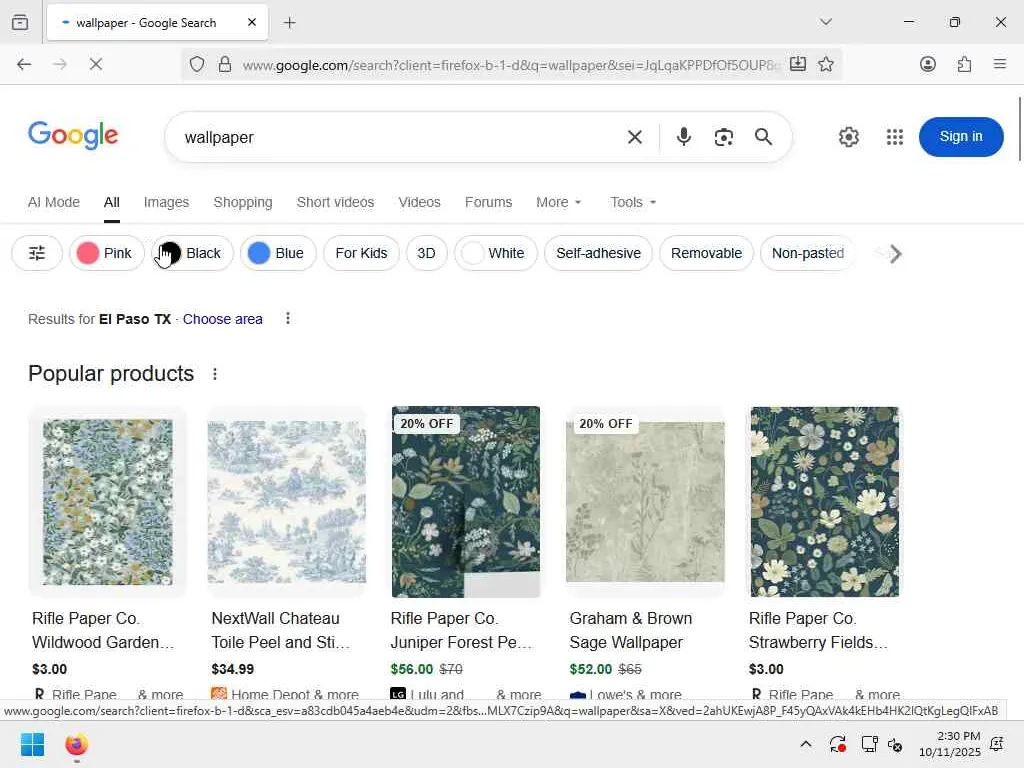Open the Firefox account icon
This screenshot has width=1024, height=768.
(927, 64)
